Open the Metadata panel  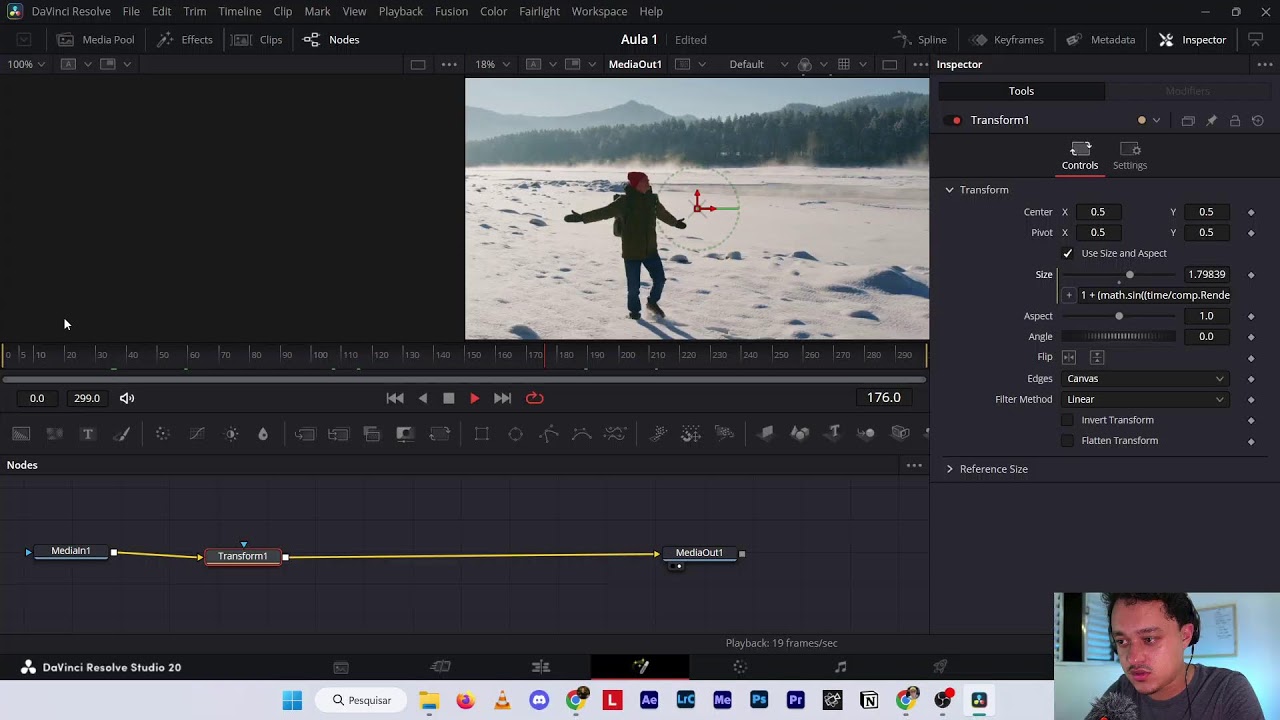tap(1100, 40)
